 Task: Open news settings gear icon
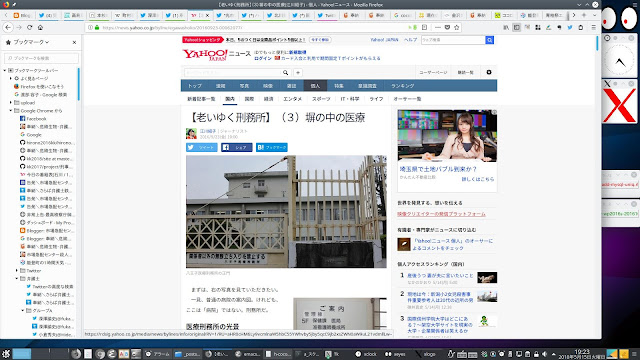click(x=489, y=72)
